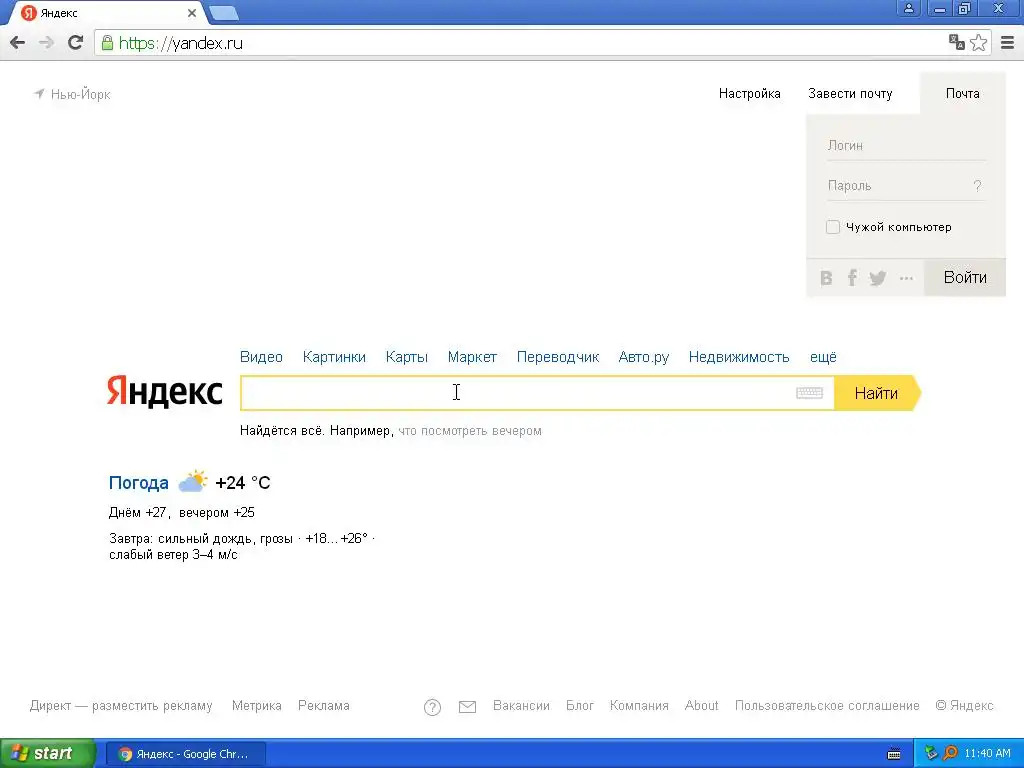Click the green padlock security icon
Image resolution: width=1024 pixels, height=768 pixels.
pos(107,43)
